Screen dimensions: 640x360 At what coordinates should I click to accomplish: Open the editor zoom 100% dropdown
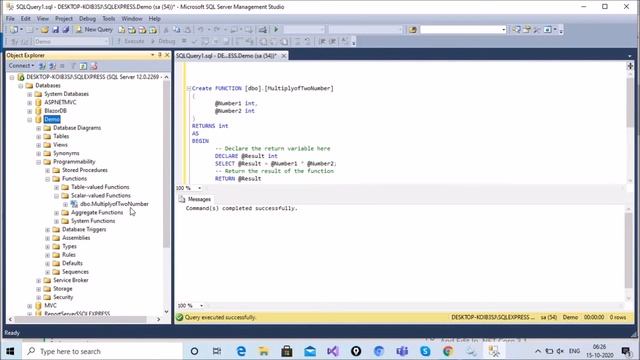coord(200,188)
